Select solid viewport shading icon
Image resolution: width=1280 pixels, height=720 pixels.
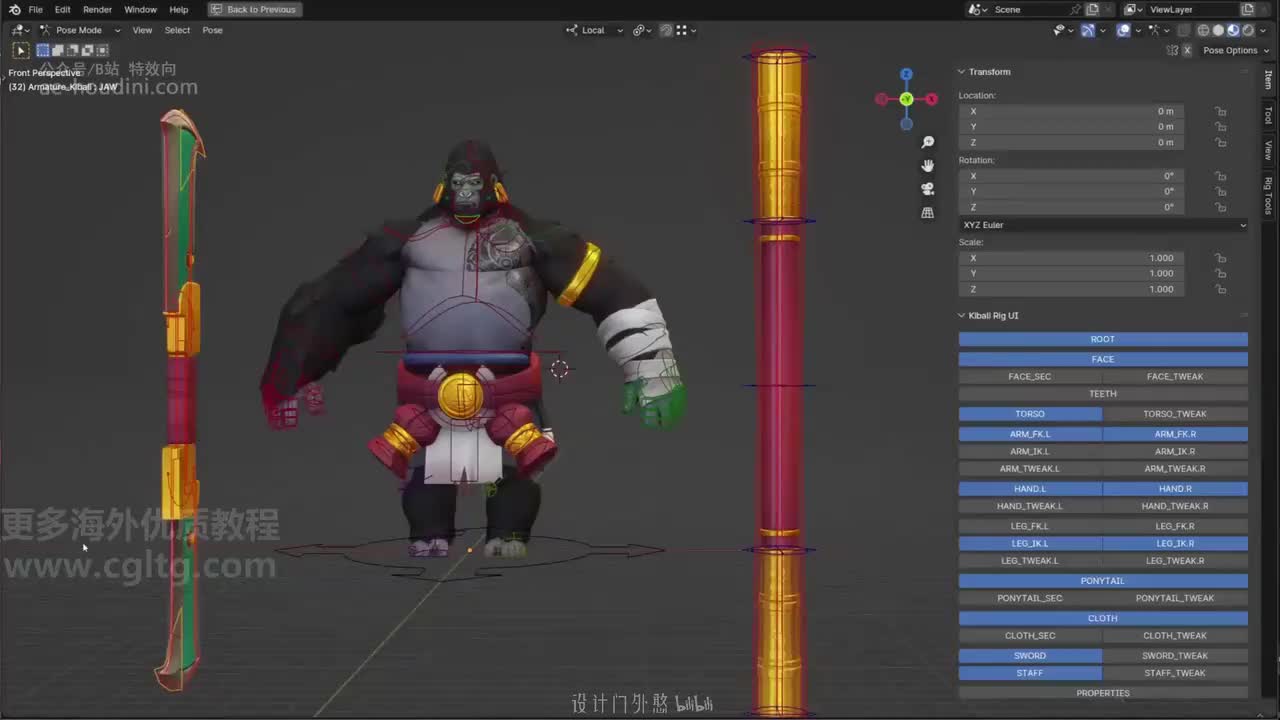click(1218, 30)
